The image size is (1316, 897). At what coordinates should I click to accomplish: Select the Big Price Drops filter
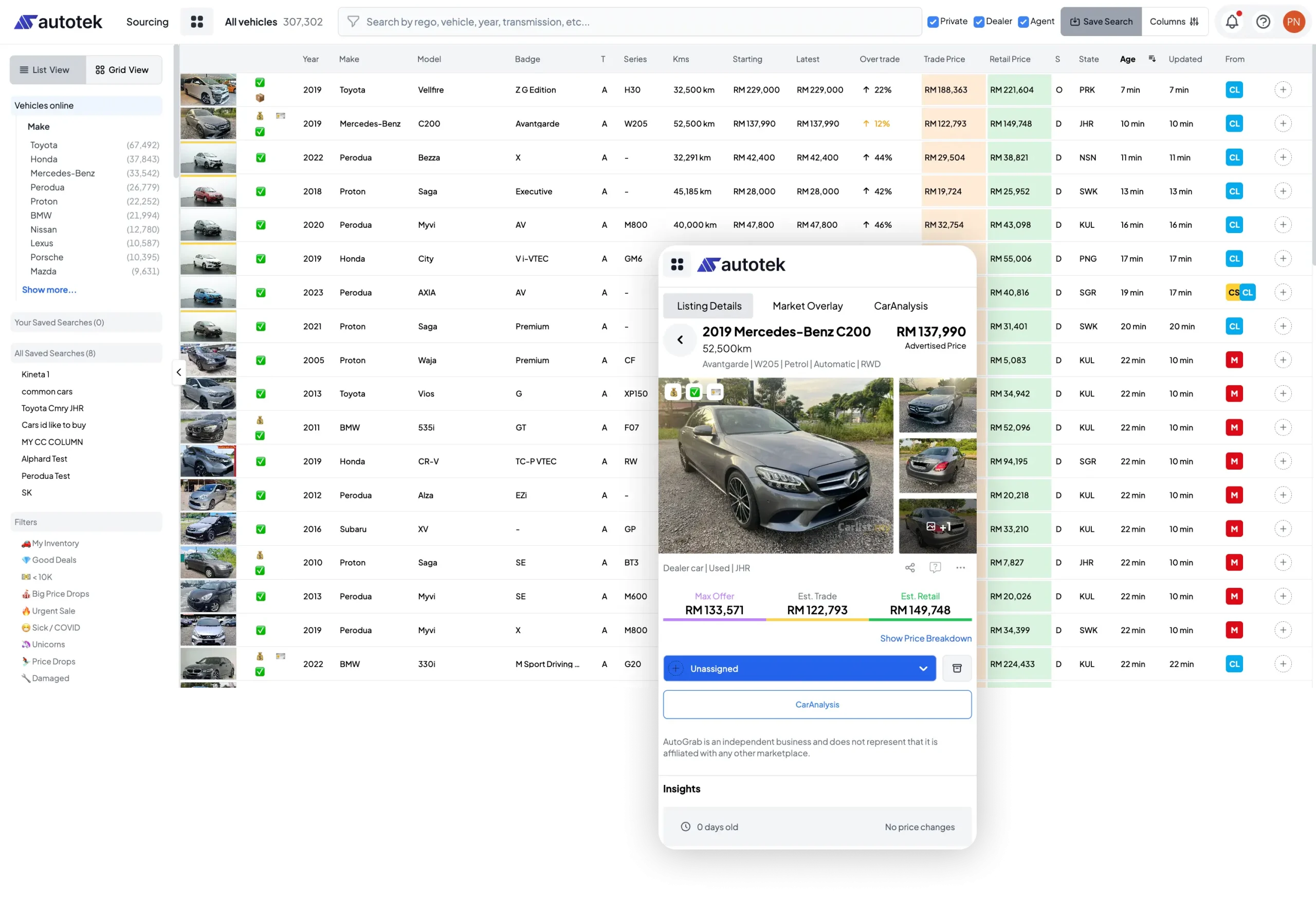[55, 593]
